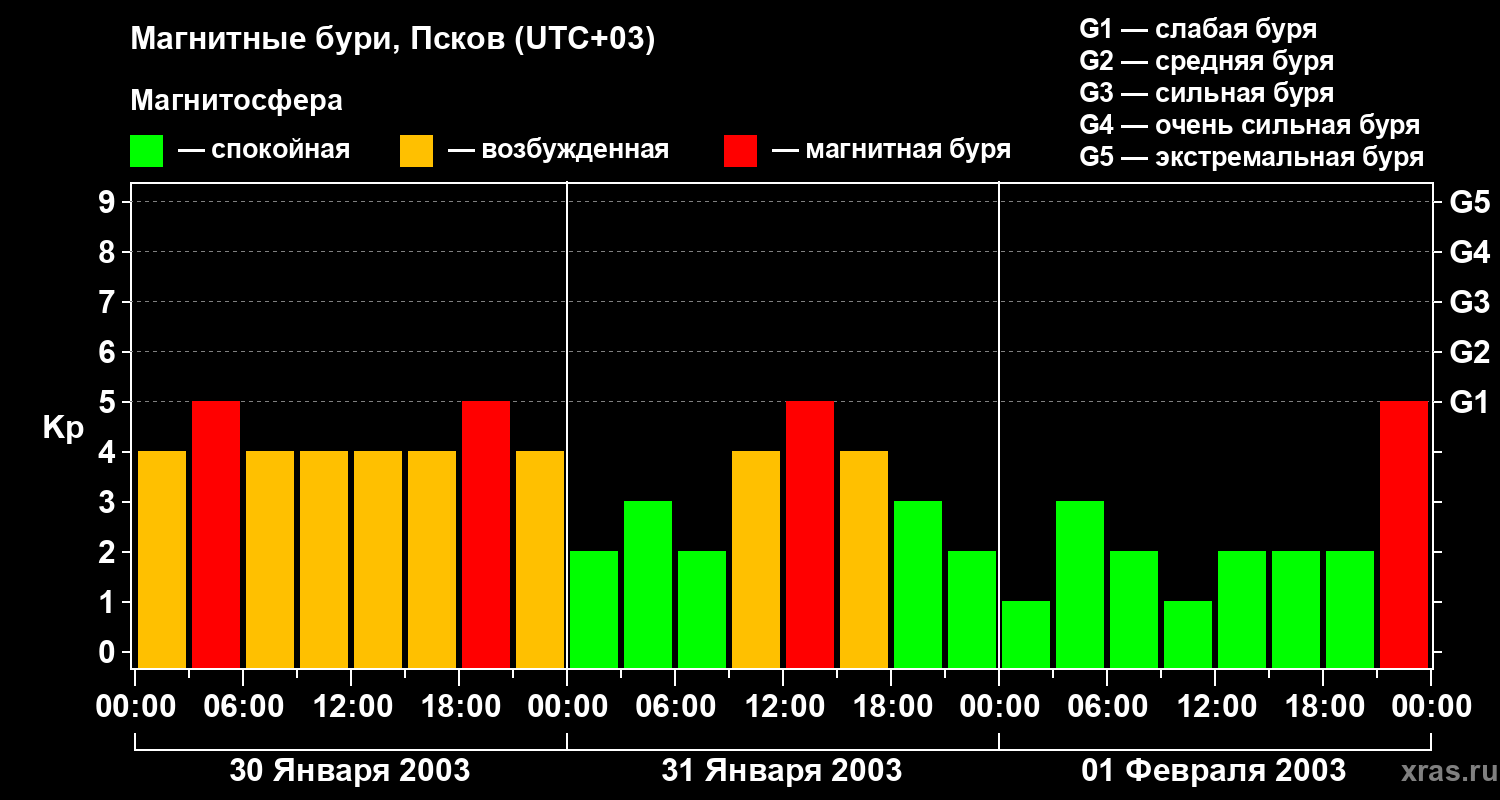
Task: Click the '31 Января 2003' date label
Action: point(782,771)
